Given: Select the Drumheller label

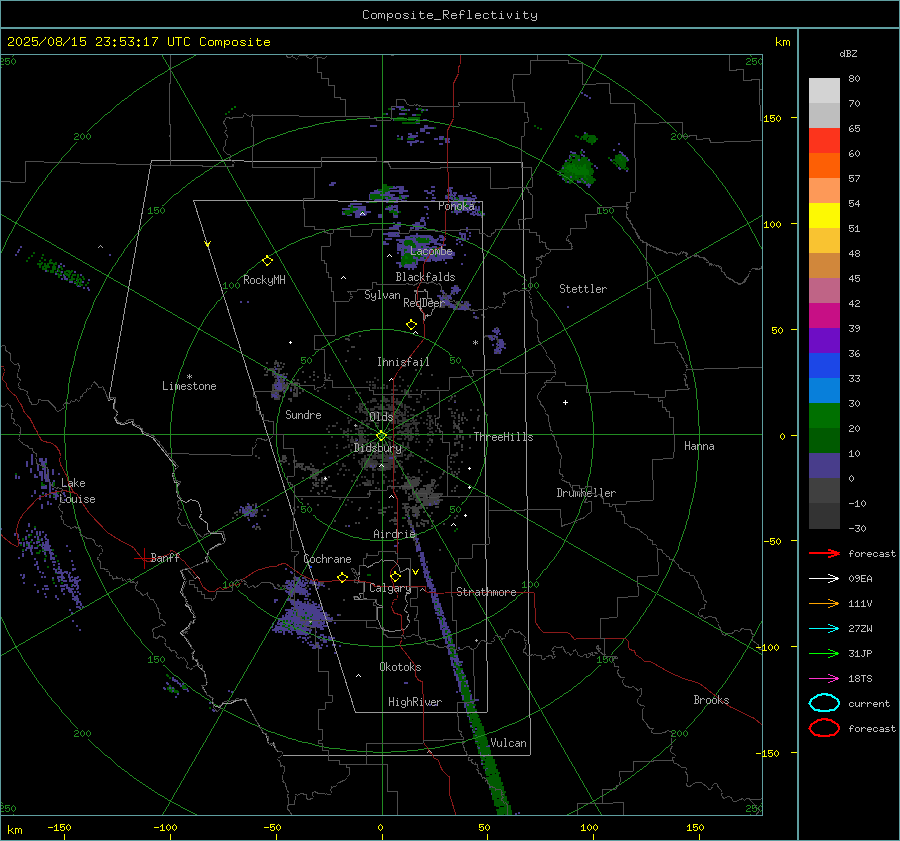Looking at the screenshot, I should (586, 493).
